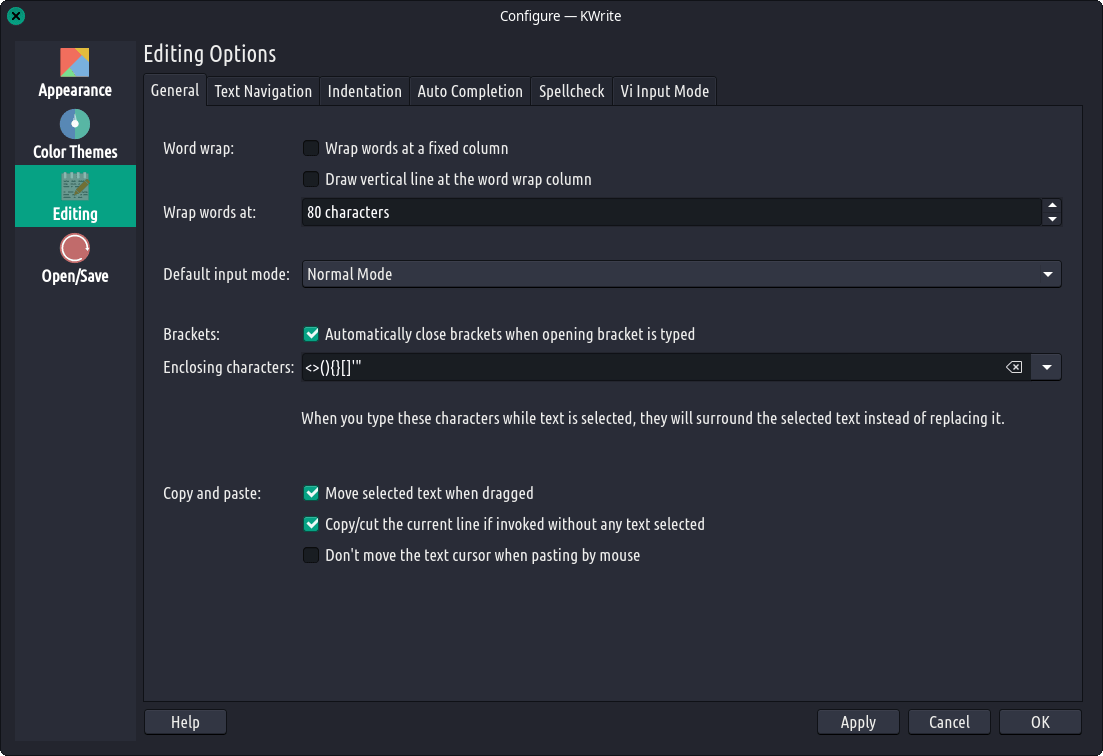Image resolution: width=1103 pixels, height=756 pixels.
Task: Increase wrap column with up arrow
Action: click(1051, 206)
